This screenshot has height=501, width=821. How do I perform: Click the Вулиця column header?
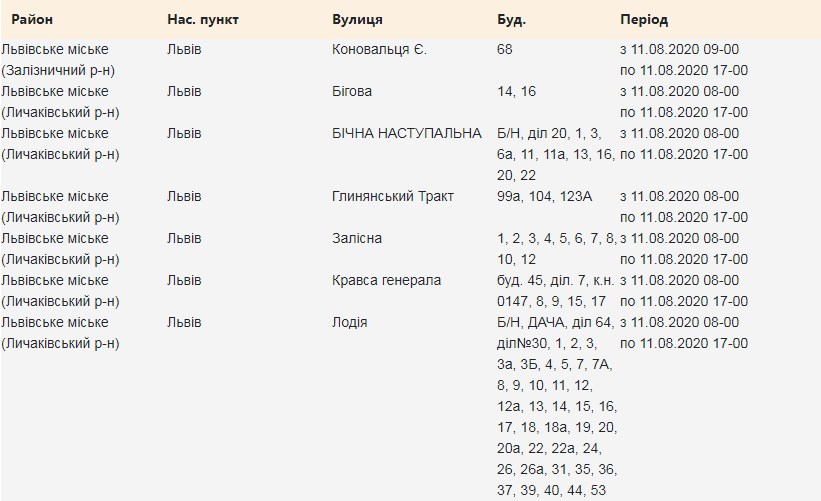(x=357, y=20)
